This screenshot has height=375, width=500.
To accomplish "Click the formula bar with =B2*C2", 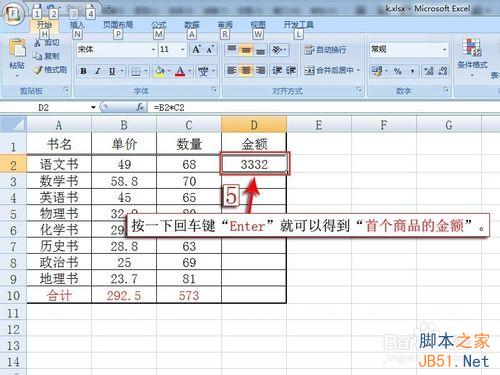I will point(323,108).
